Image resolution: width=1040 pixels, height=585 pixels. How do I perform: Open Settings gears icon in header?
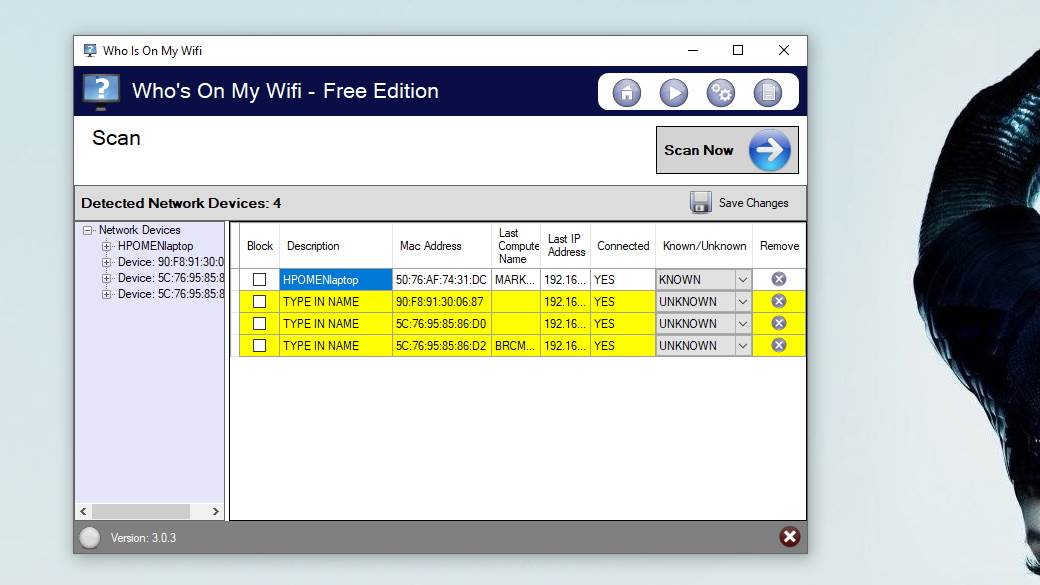click(720, 93)
